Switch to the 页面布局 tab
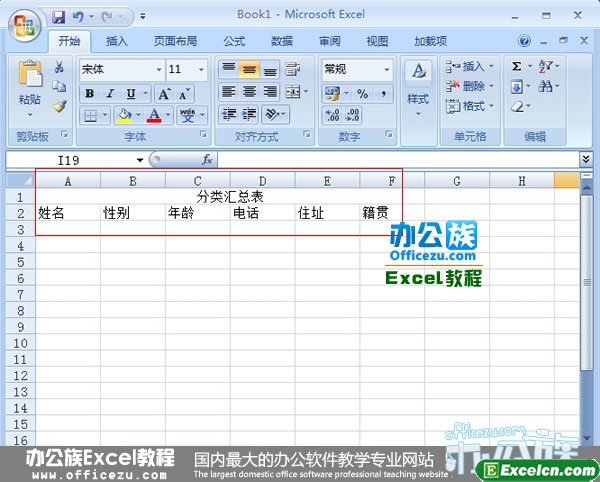Viewport: 600px width, 482px height. coord(175,41)
